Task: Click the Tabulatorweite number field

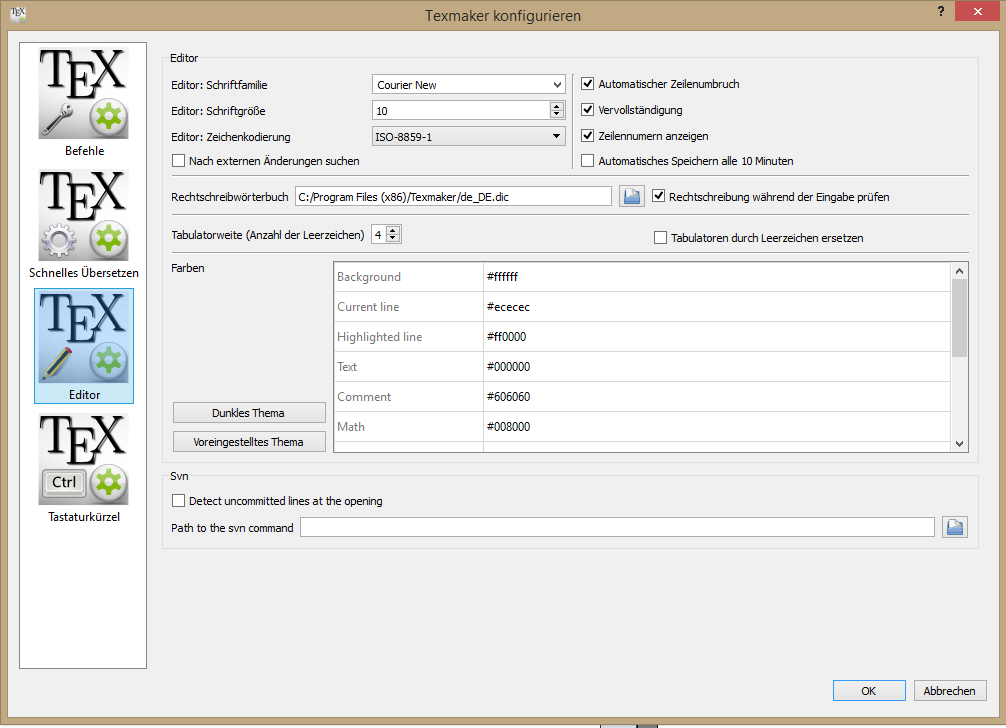Action: (x=379, y=234)
